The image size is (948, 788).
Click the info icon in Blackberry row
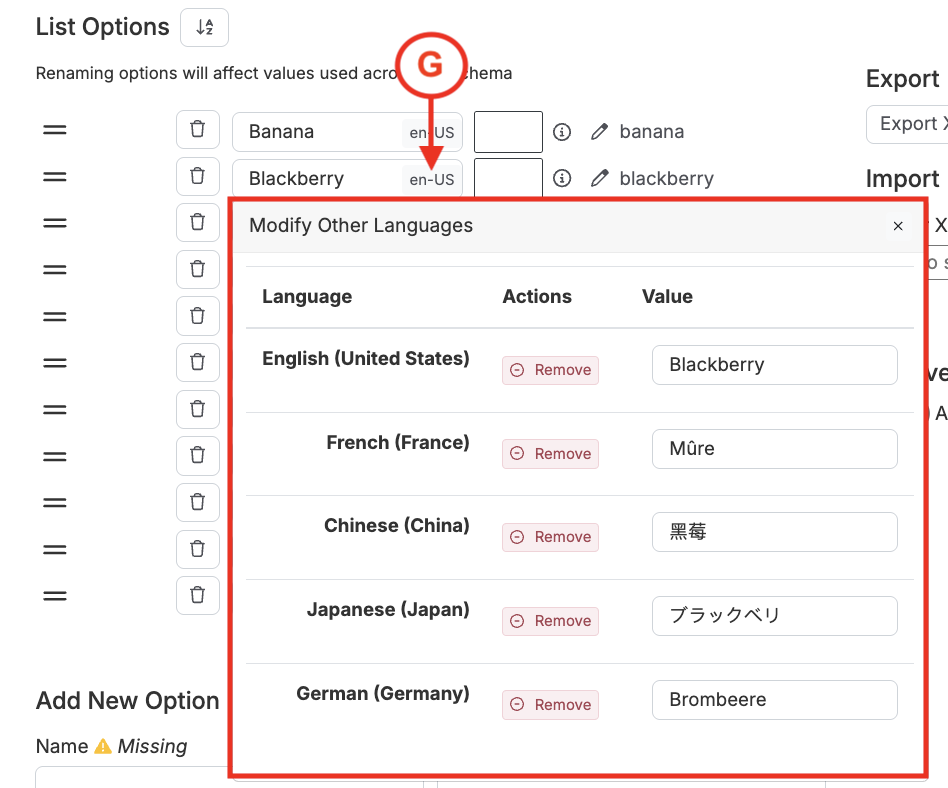pyautogui.click(x=563, y=179)
